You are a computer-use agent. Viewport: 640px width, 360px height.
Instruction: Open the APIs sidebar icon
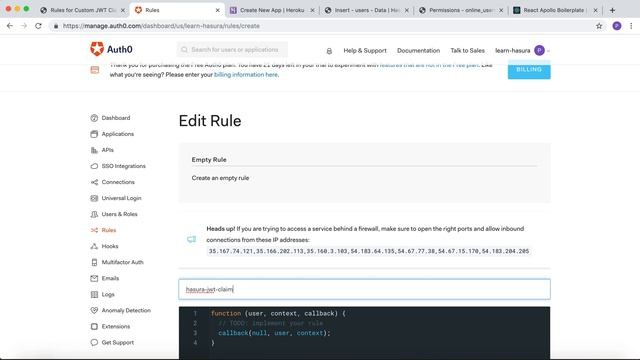click(x=94, y=150)
